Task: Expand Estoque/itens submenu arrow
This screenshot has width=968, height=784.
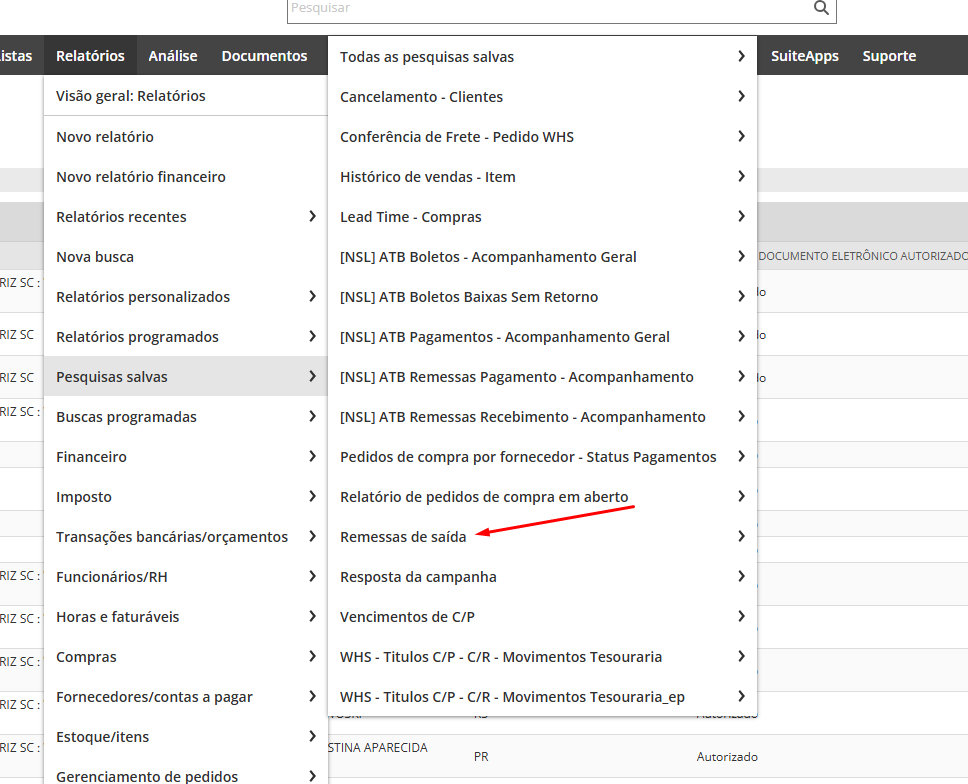Action: tap(312, 737)
